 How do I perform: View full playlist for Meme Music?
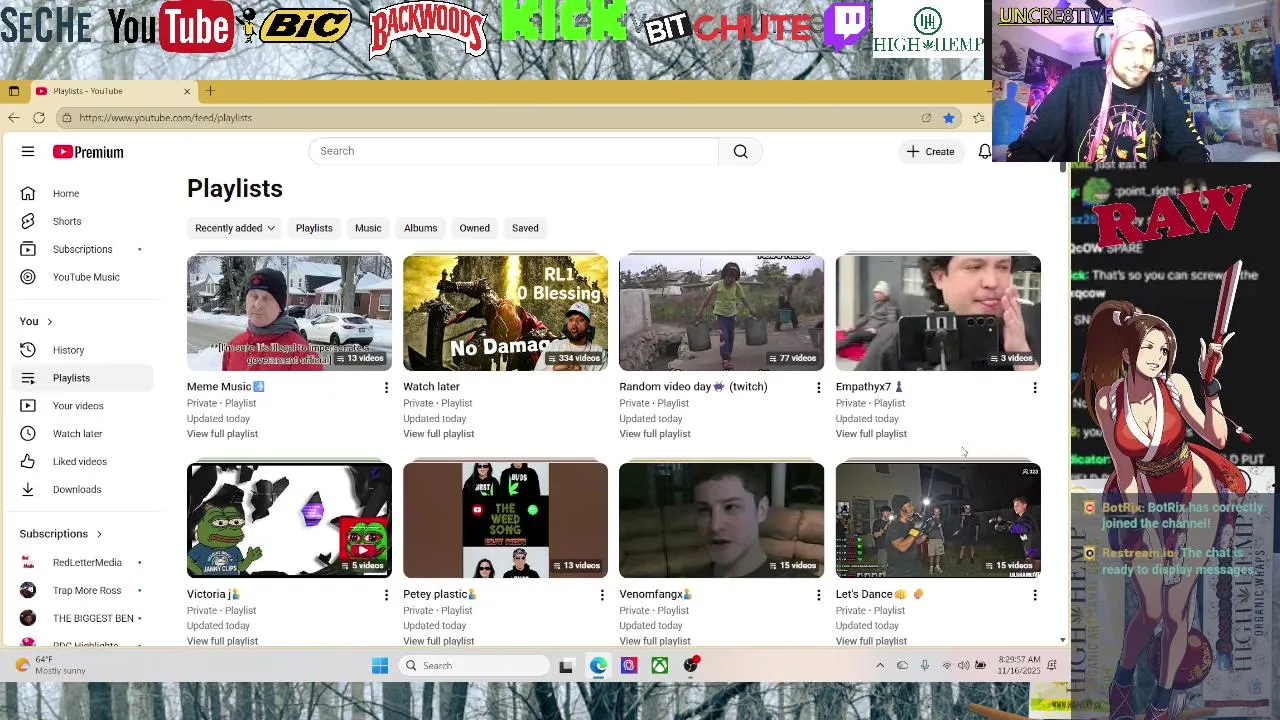(222, 434)
